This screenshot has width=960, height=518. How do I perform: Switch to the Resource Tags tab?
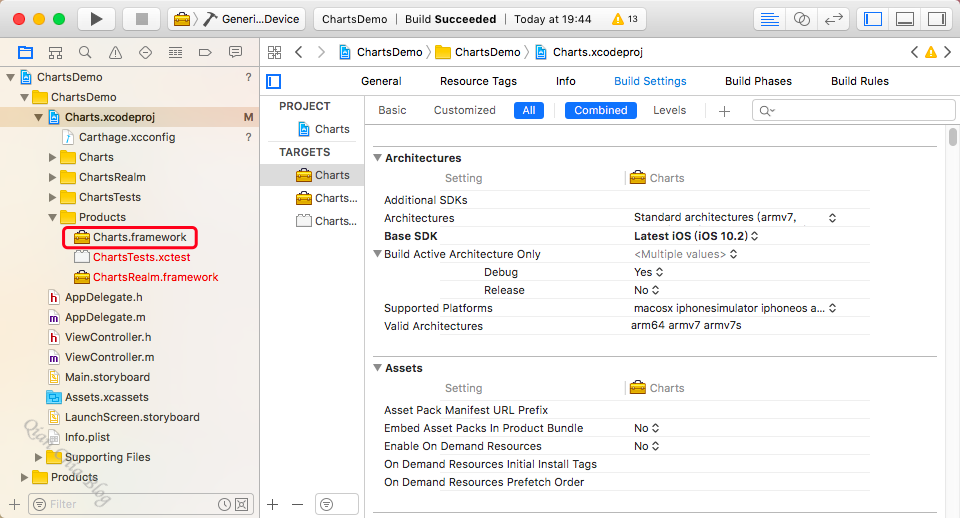point(478,81)
